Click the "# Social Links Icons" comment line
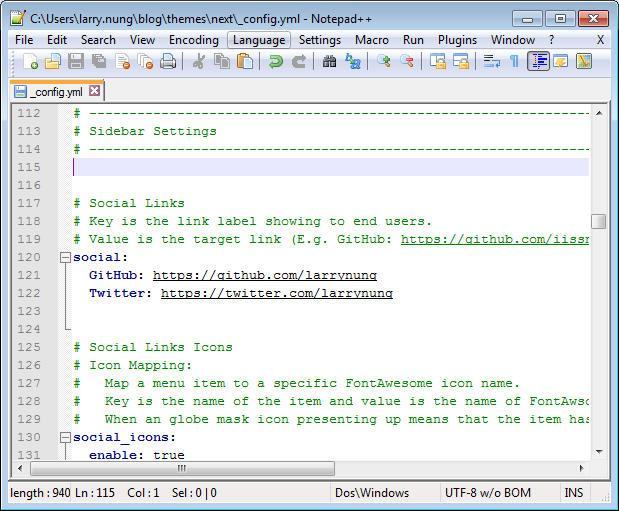Viewport: 619px width, 511px height. pos(153,348)
